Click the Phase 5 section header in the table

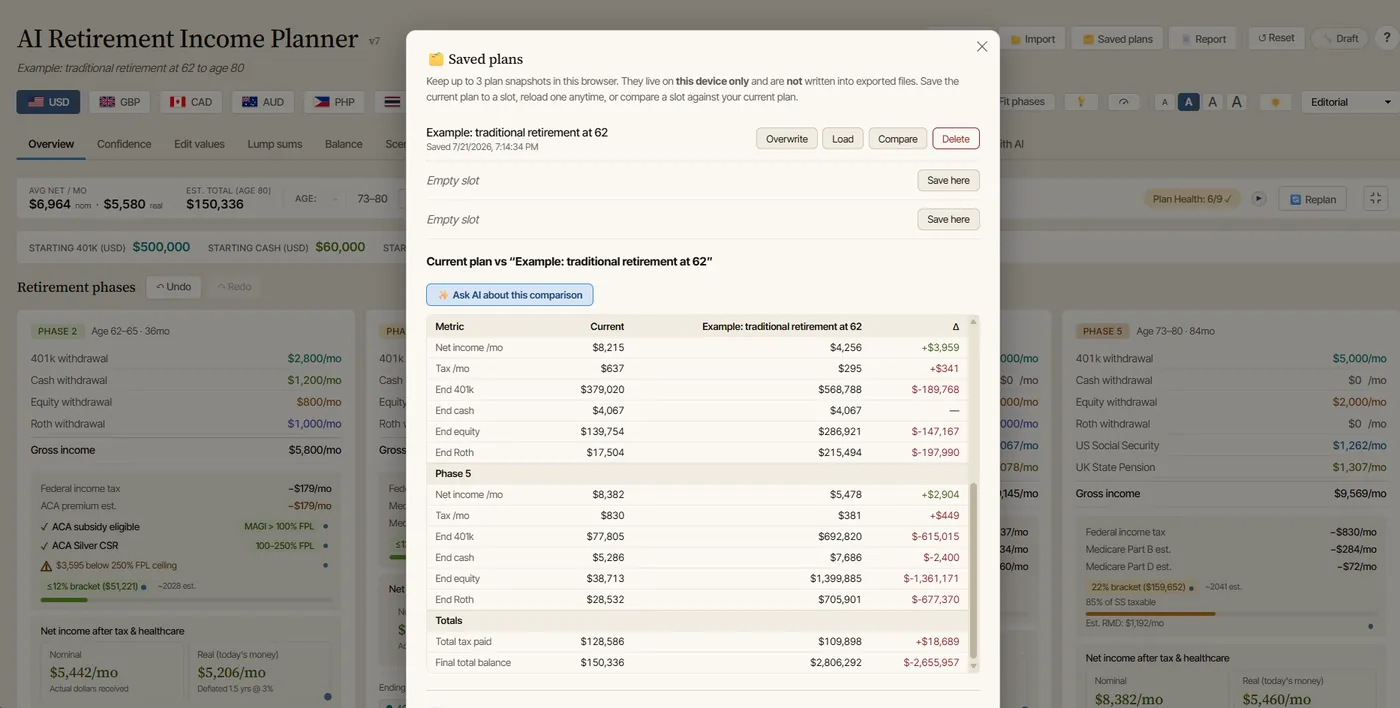click(x=697, y=473)
